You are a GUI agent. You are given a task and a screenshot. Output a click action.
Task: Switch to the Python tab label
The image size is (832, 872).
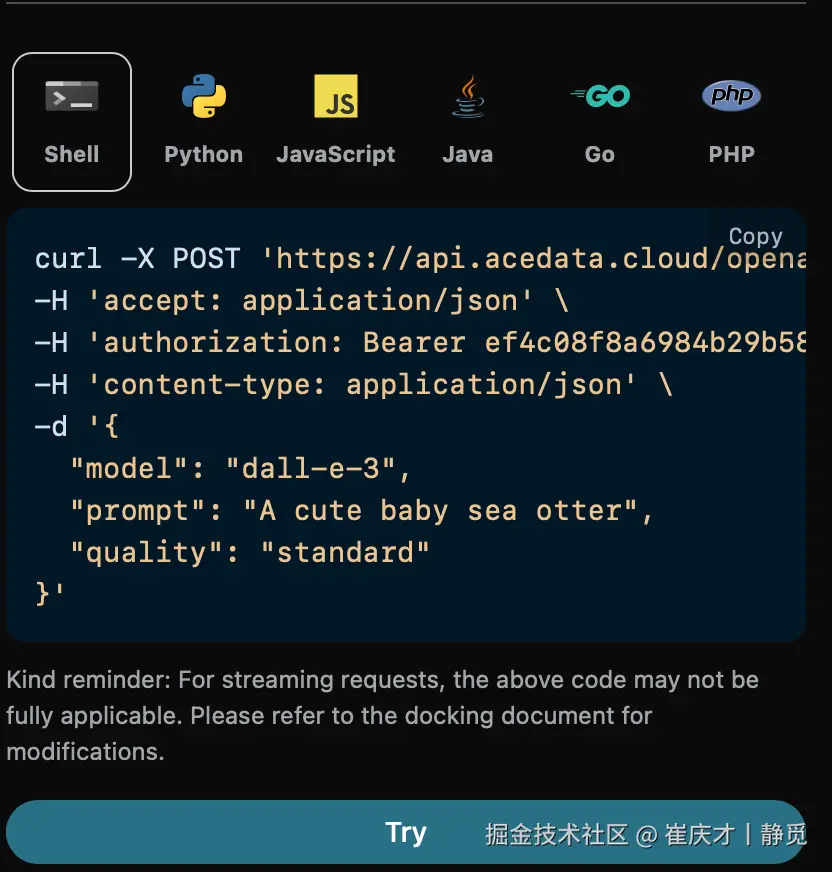point(204,154)
